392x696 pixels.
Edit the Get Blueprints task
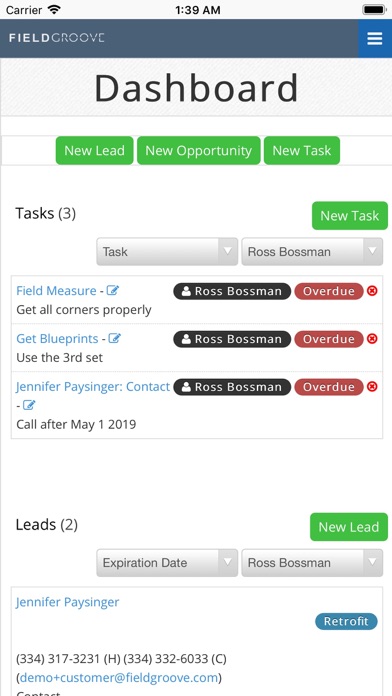[x=115, y=339]
